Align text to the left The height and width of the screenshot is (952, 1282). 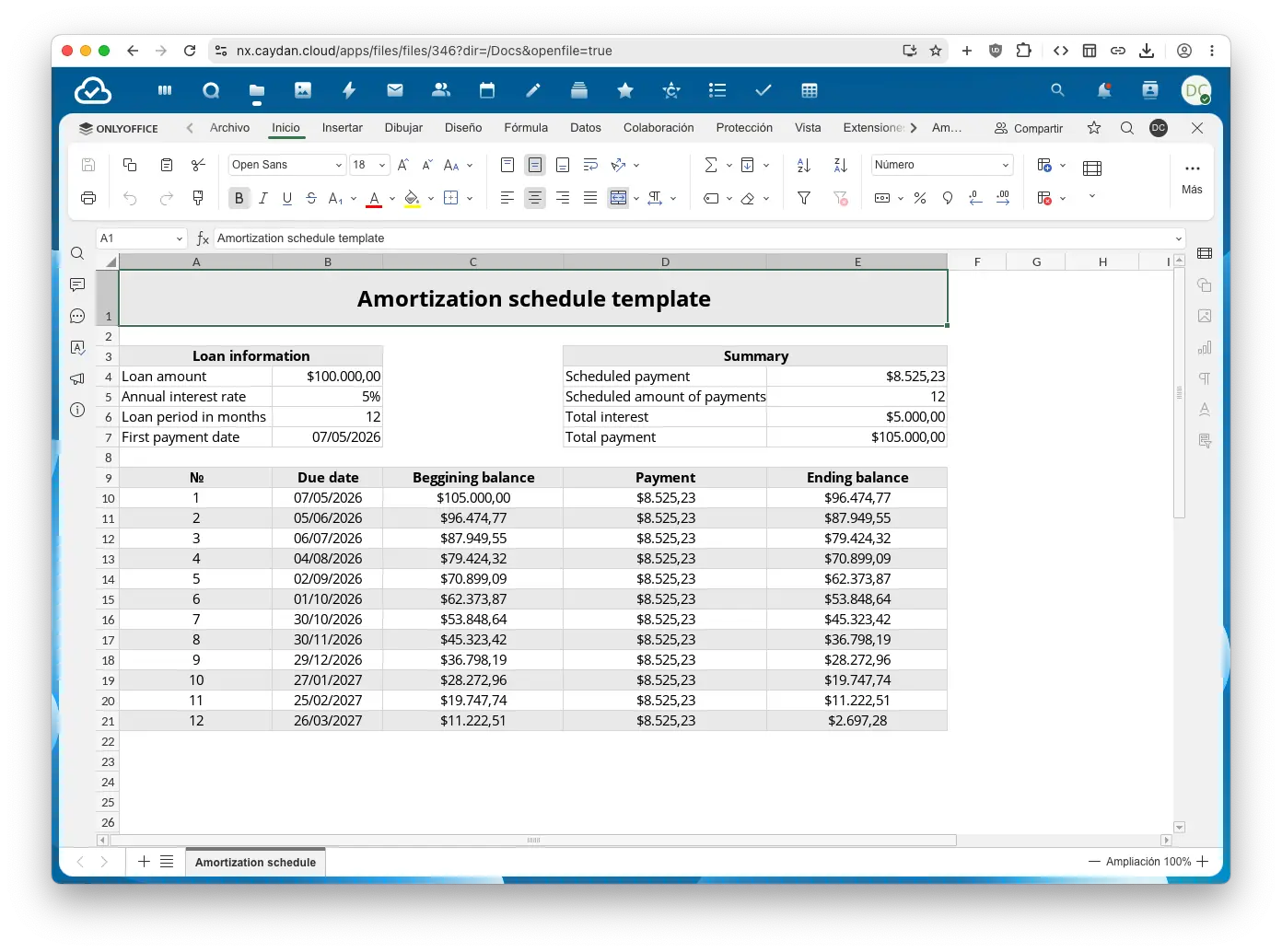pyautogui.click(x=507, y=198)
